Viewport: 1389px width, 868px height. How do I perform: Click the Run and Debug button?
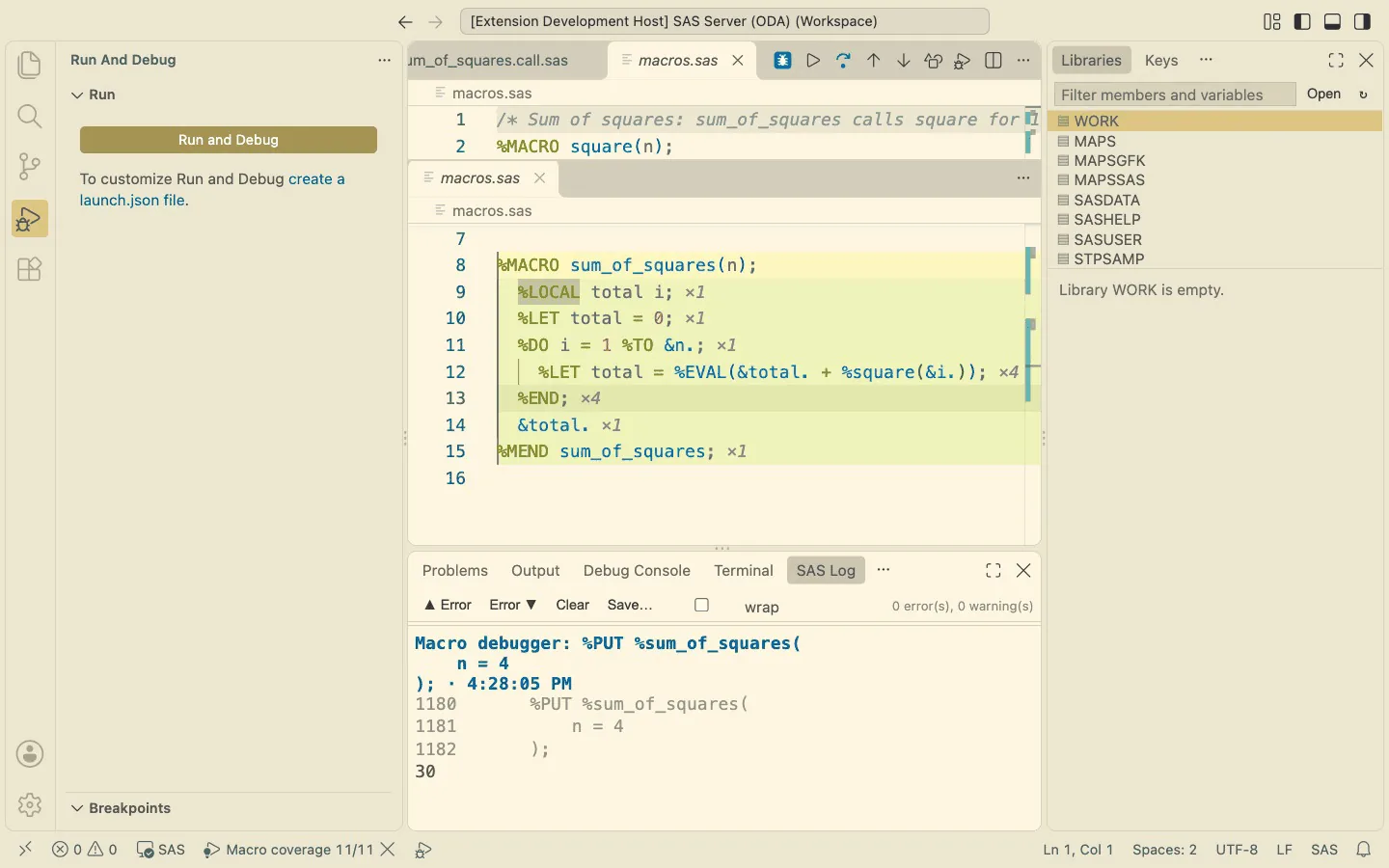point(229,140)
